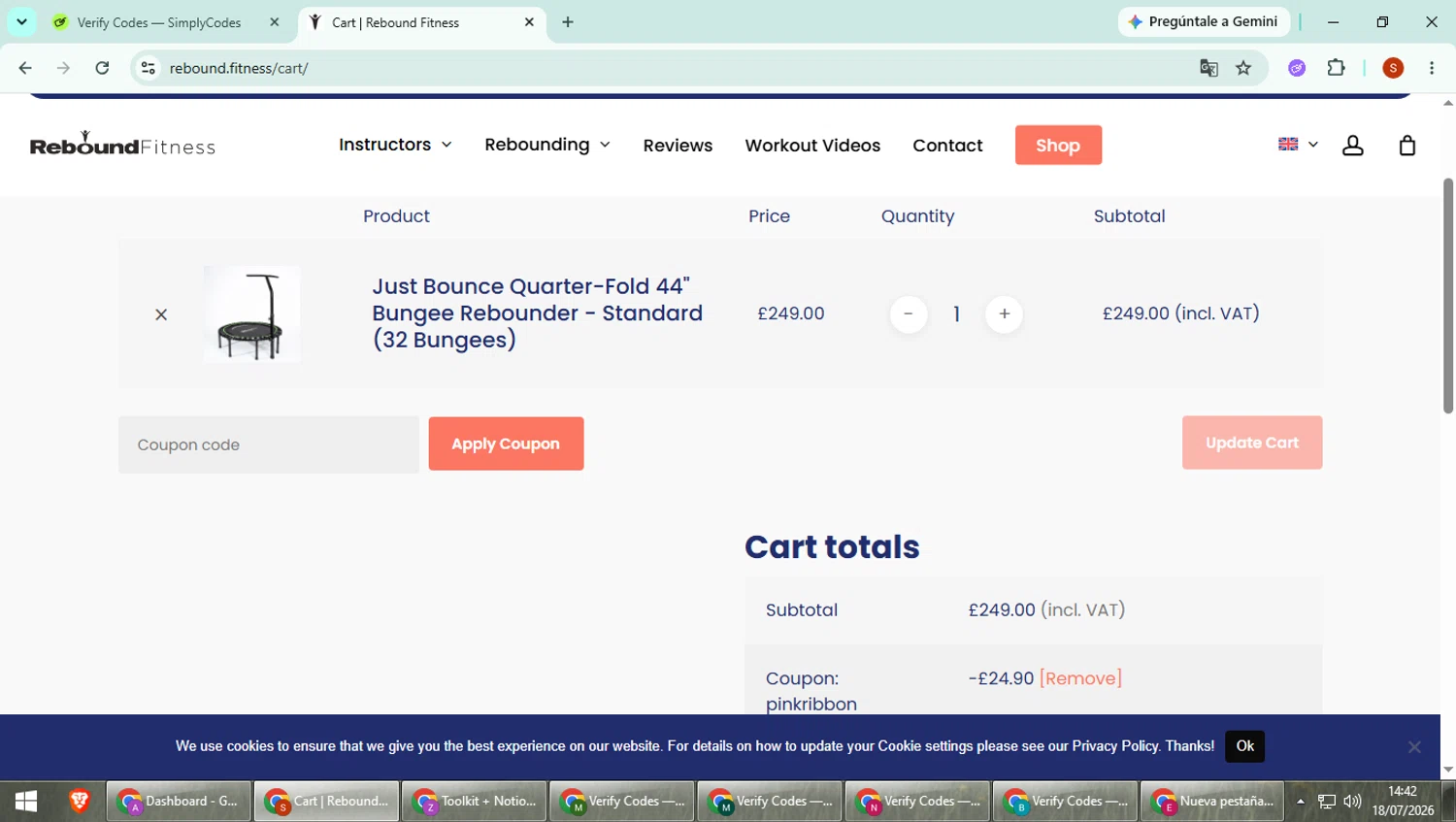Viewport: 1456px width, 822px height.
Task: Close the Verify Codes — SimplyCodes tab
Action: pos(275,22)
